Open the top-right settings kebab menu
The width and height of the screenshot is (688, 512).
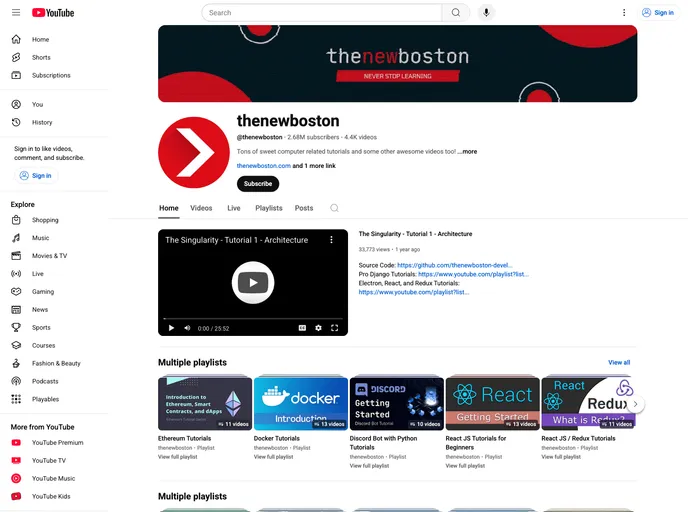coord(624,13)
